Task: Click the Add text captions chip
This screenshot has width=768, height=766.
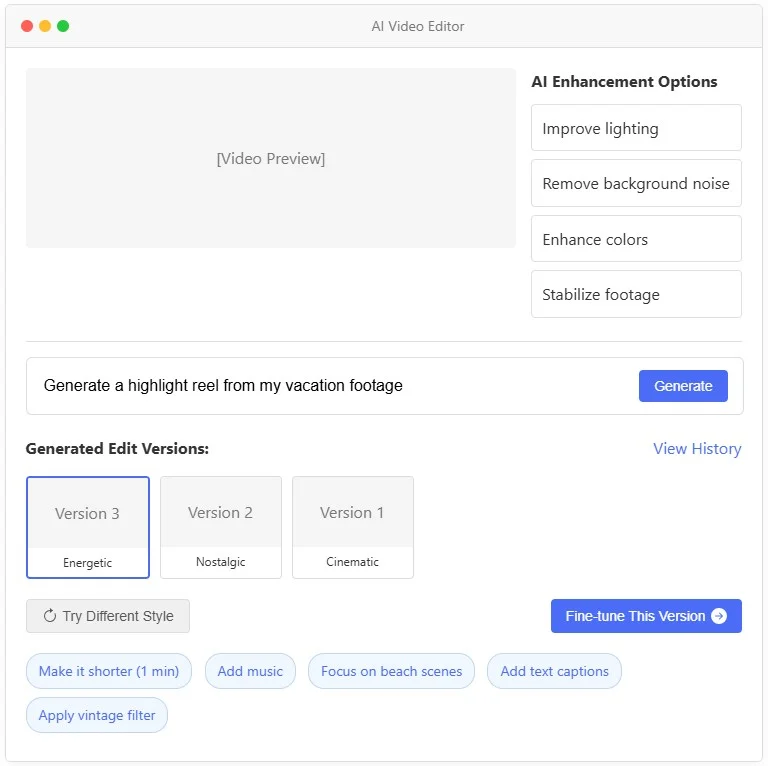Action: (554, 670)
